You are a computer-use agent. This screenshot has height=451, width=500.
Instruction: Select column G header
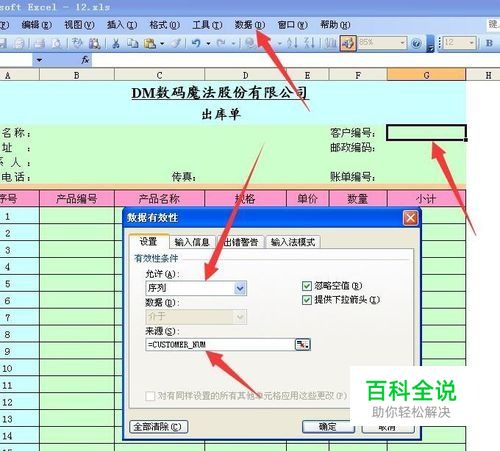426,75
